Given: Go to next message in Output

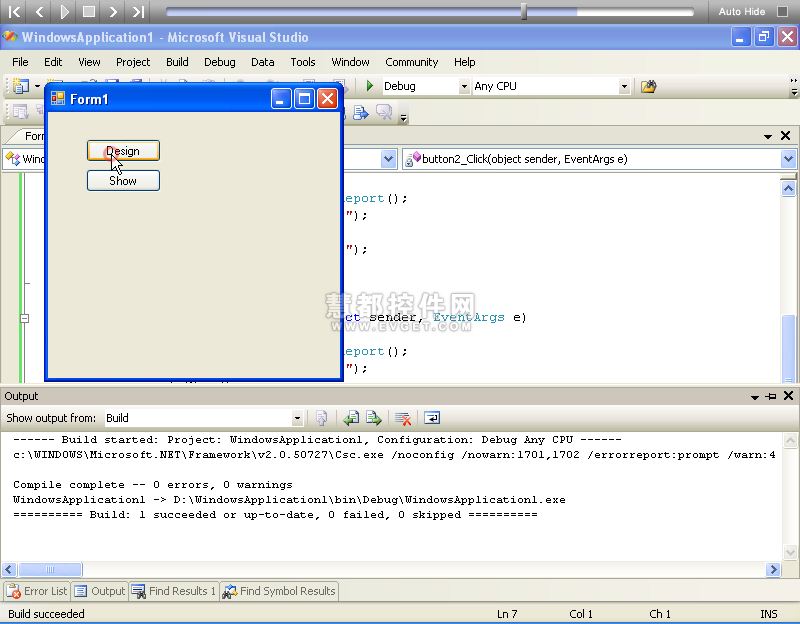Looking at the screenshot, I should (373, 418).
